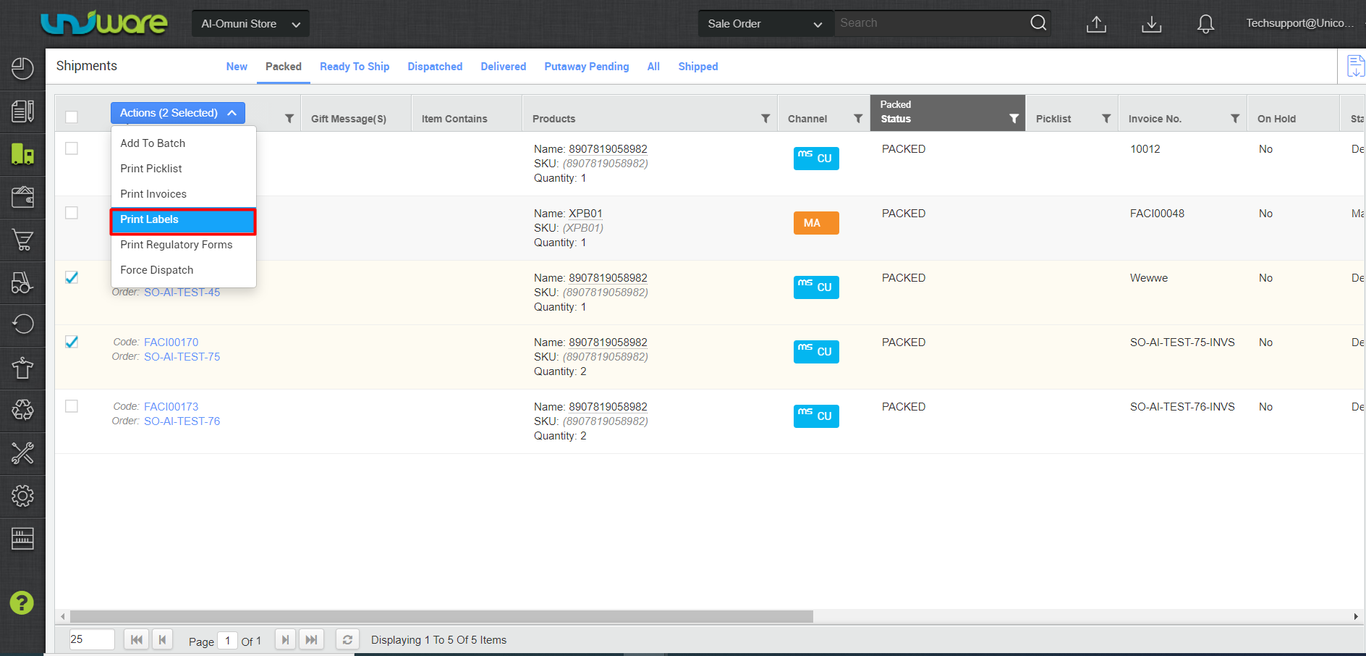Switch to the Dispatched tab

click(x=435, y=67)
